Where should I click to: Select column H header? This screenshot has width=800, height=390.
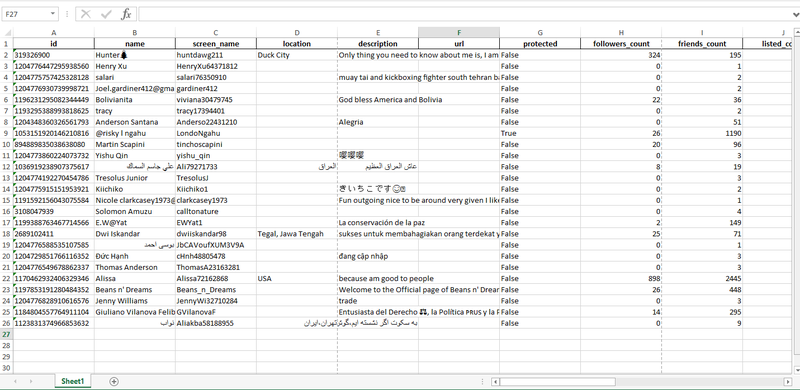click(x=621, y=33)
